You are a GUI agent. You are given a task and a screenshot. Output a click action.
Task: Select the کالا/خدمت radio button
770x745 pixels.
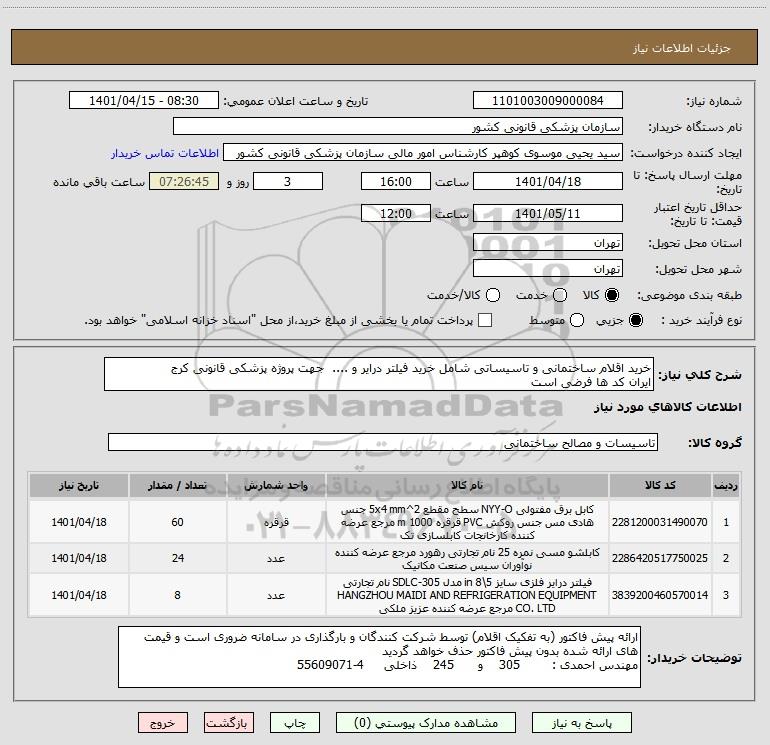[x=493, y=295]
